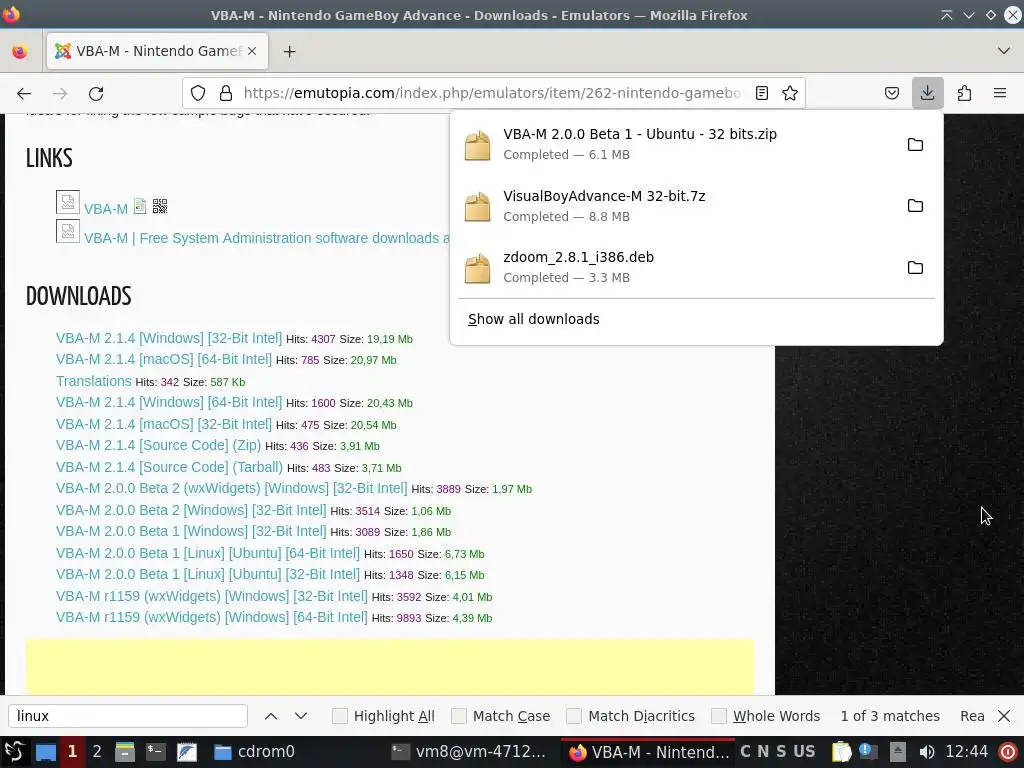Open VBA-M 2.0.0 Beta 1 Ubuntu zip download
1024x768 pixels.
[x=676, y=144]
